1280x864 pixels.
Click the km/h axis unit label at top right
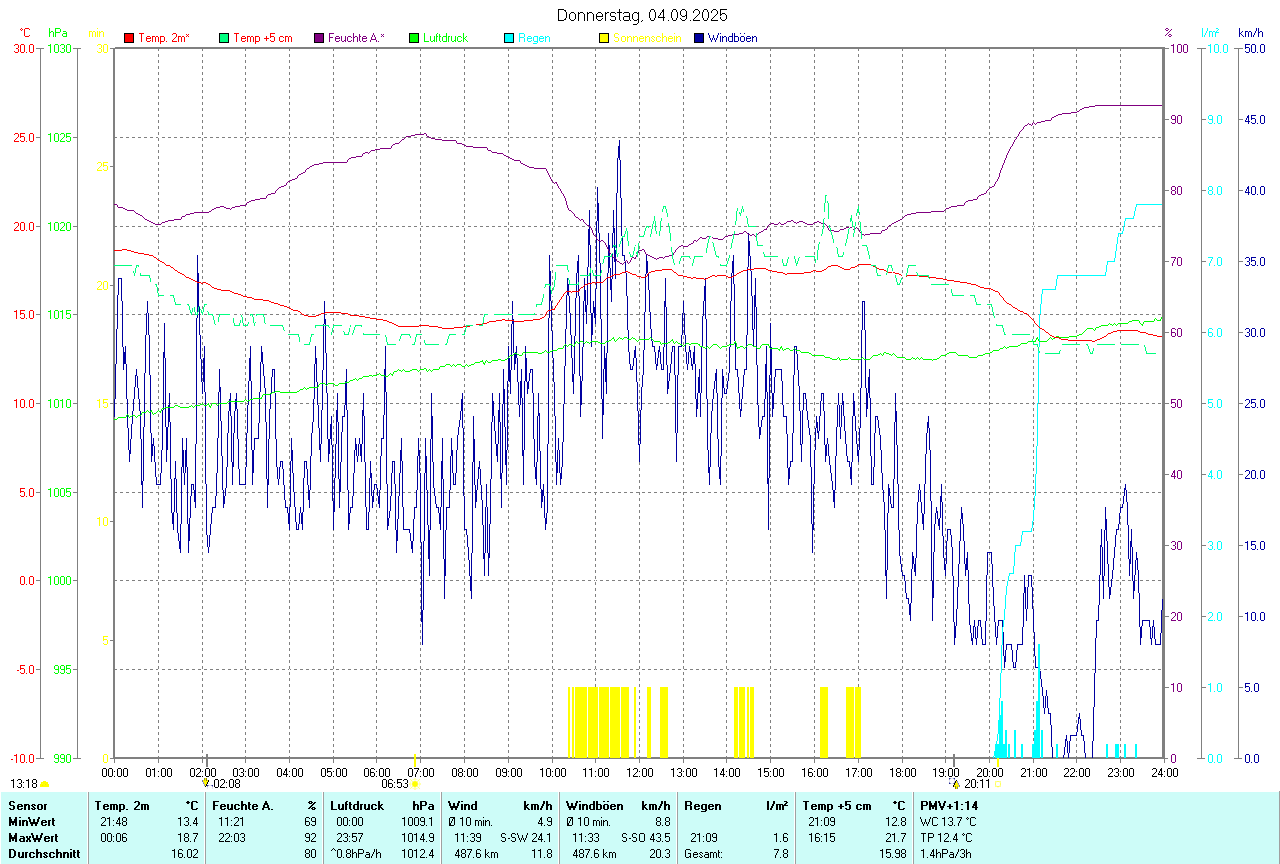tap(1251, 33)
